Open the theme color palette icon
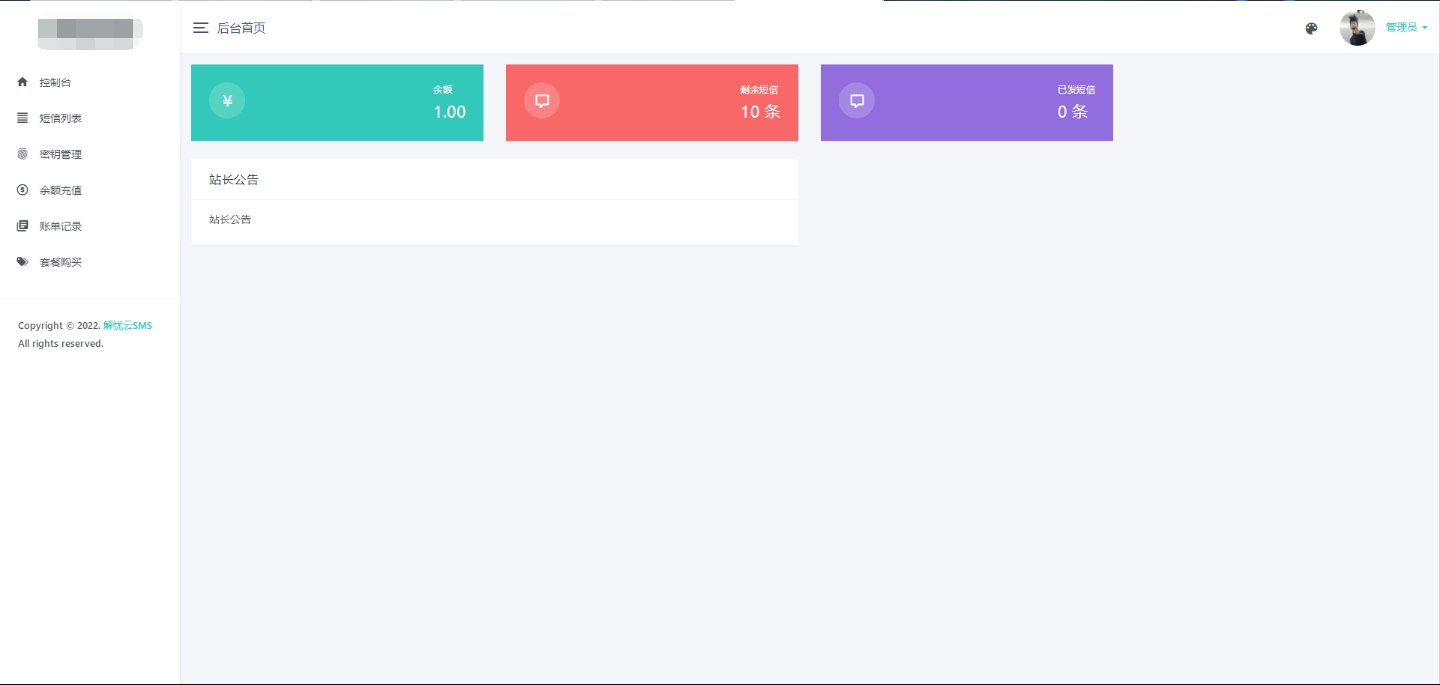Viewport: 1440px width, 685px height. tap(1311, 28)
